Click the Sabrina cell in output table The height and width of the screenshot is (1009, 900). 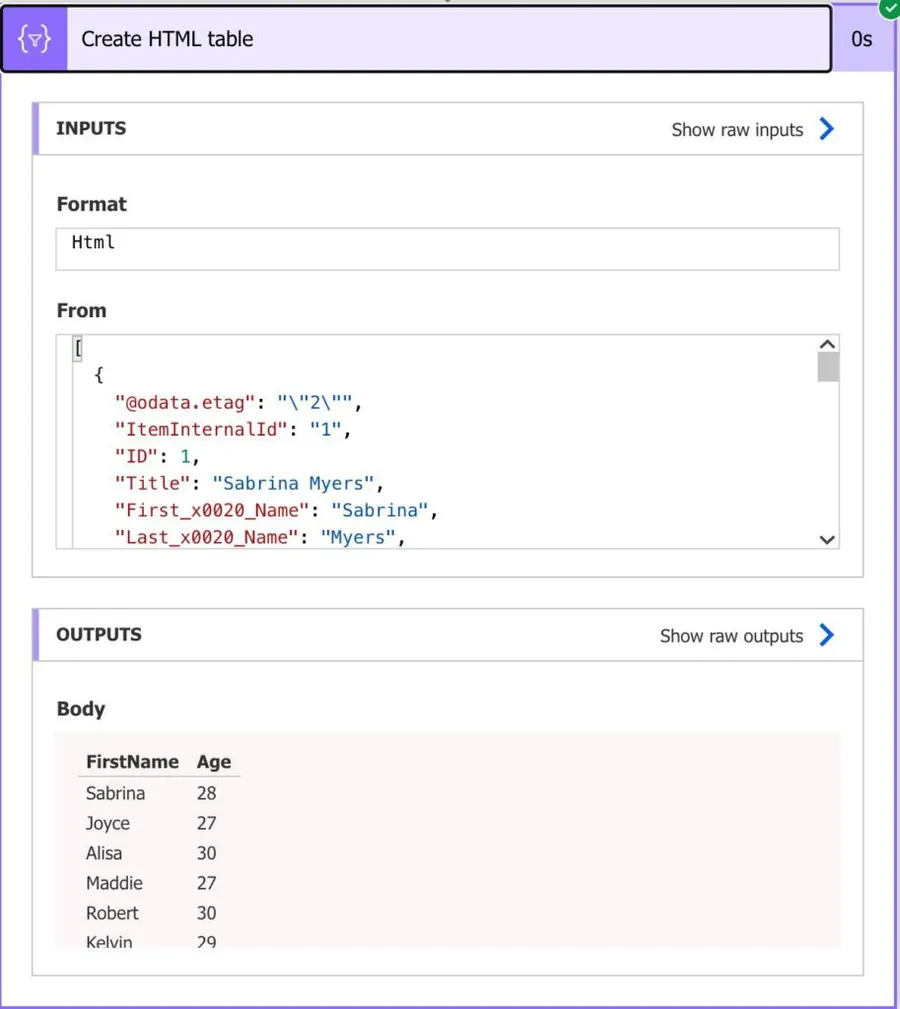(115, 793)
